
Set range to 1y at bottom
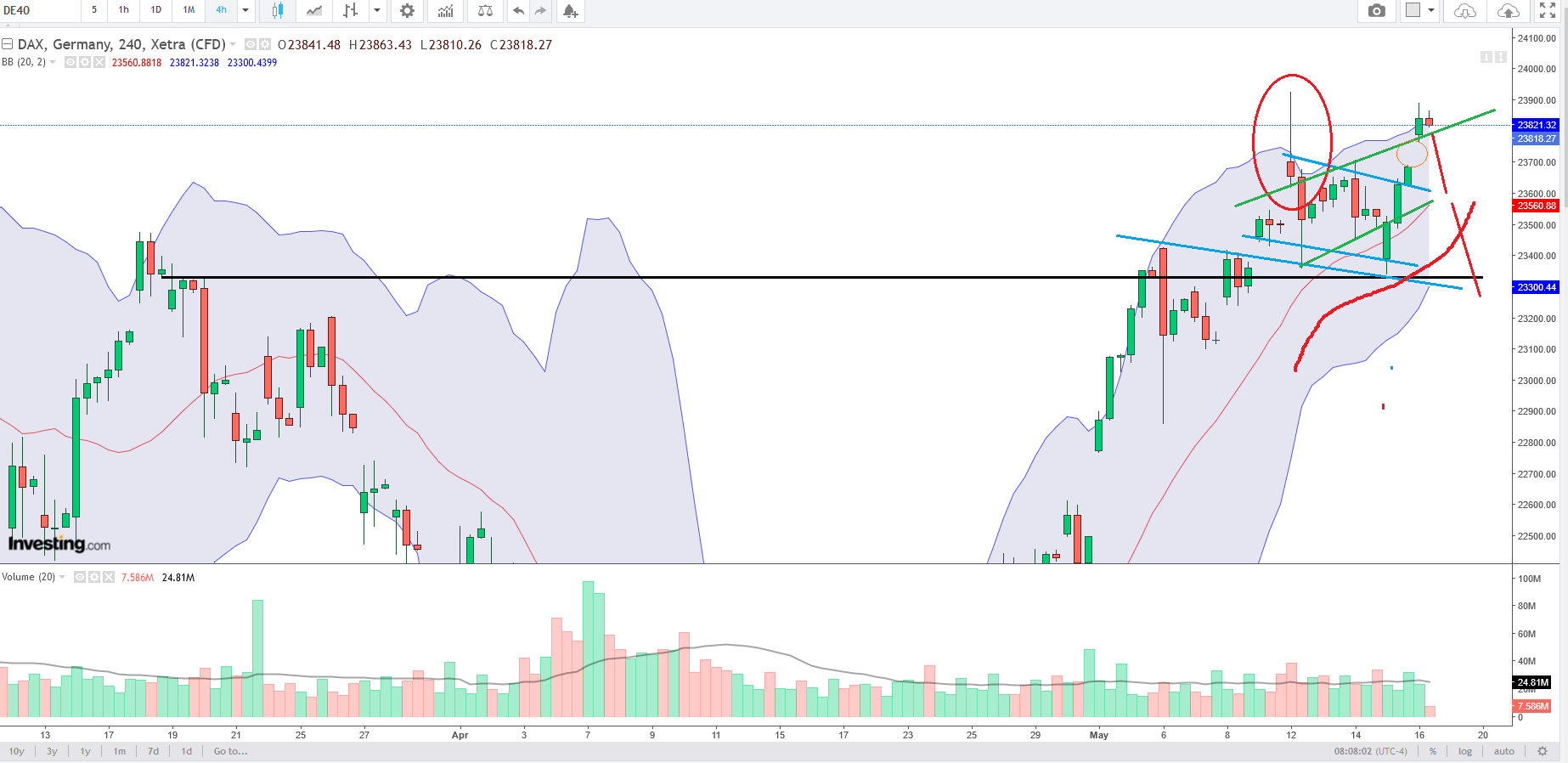tap(85, 751)
